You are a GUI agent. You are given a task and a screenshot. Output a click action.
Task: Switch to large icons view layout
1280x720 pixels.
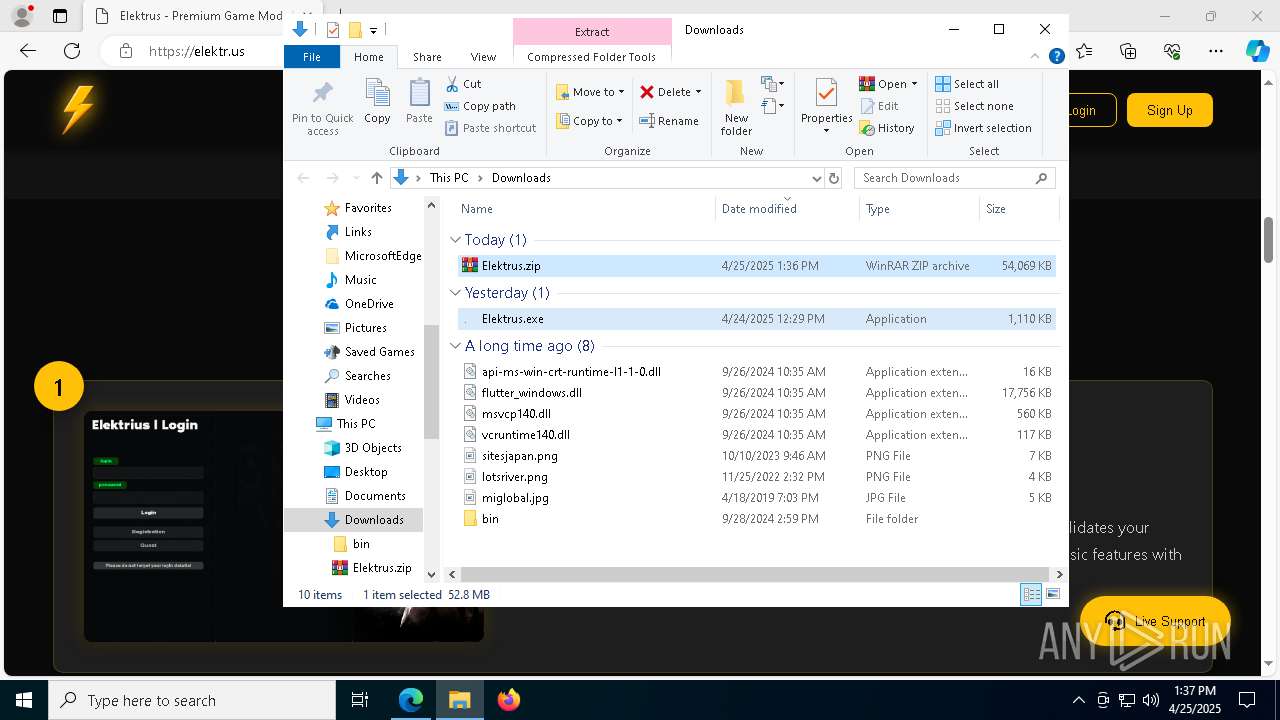click(1052, 594)
